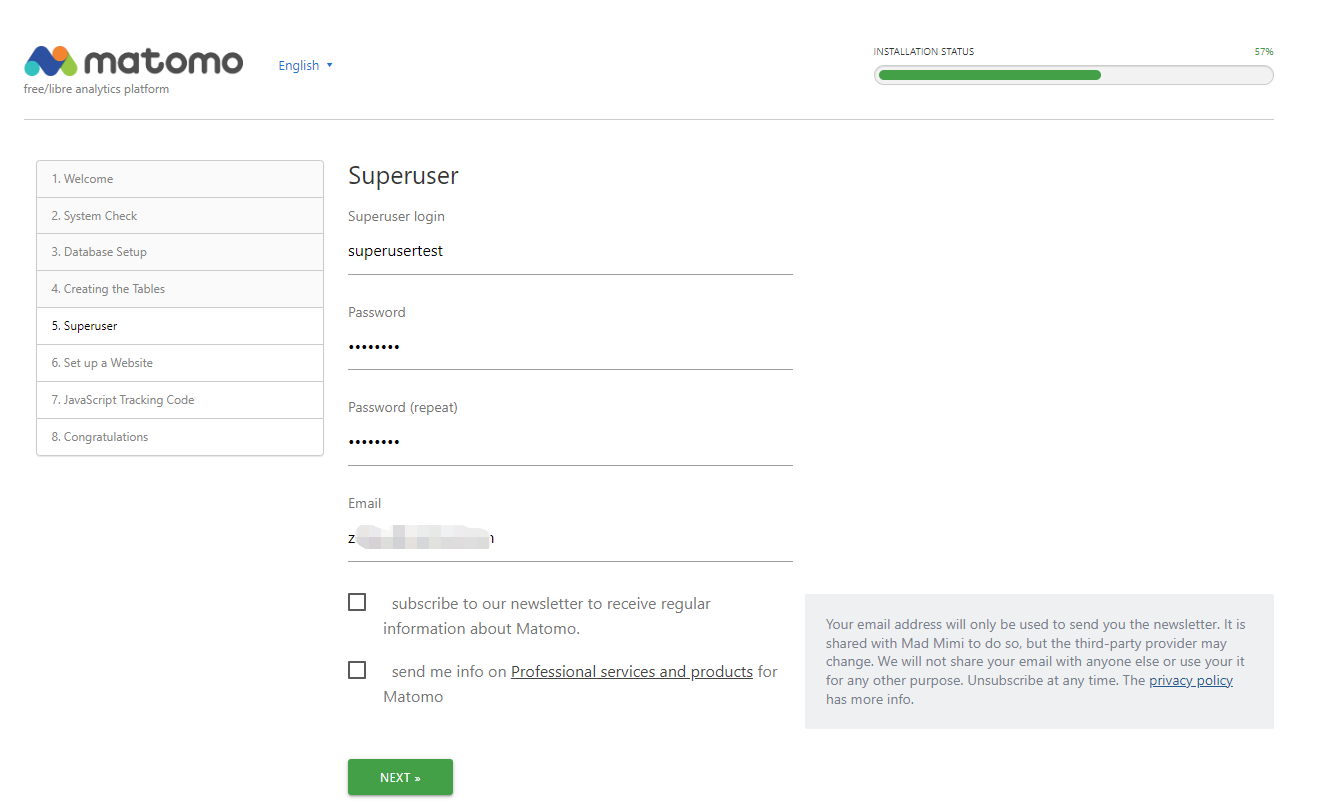Select the Superuser step
1331x807 pixels.
[180, 326]
